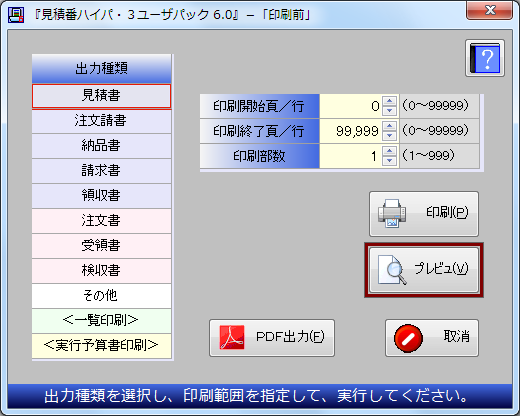Open preview with プレビュー(V) button
The height and width of the screenshot is (416, 520).
[424, 270]
